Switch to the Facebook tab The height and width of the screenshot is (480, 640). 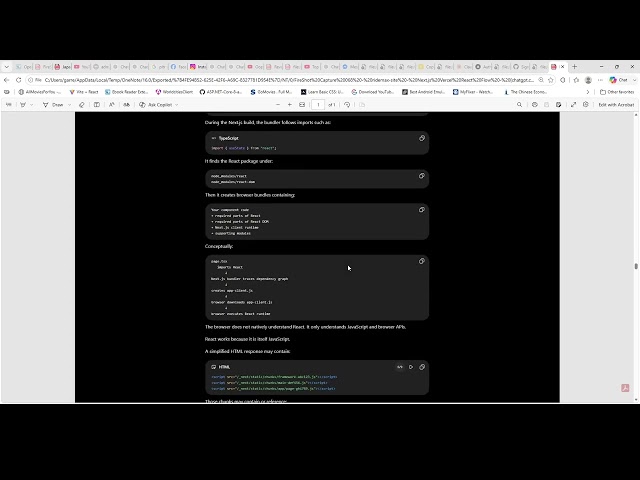[x=178, y=67]
